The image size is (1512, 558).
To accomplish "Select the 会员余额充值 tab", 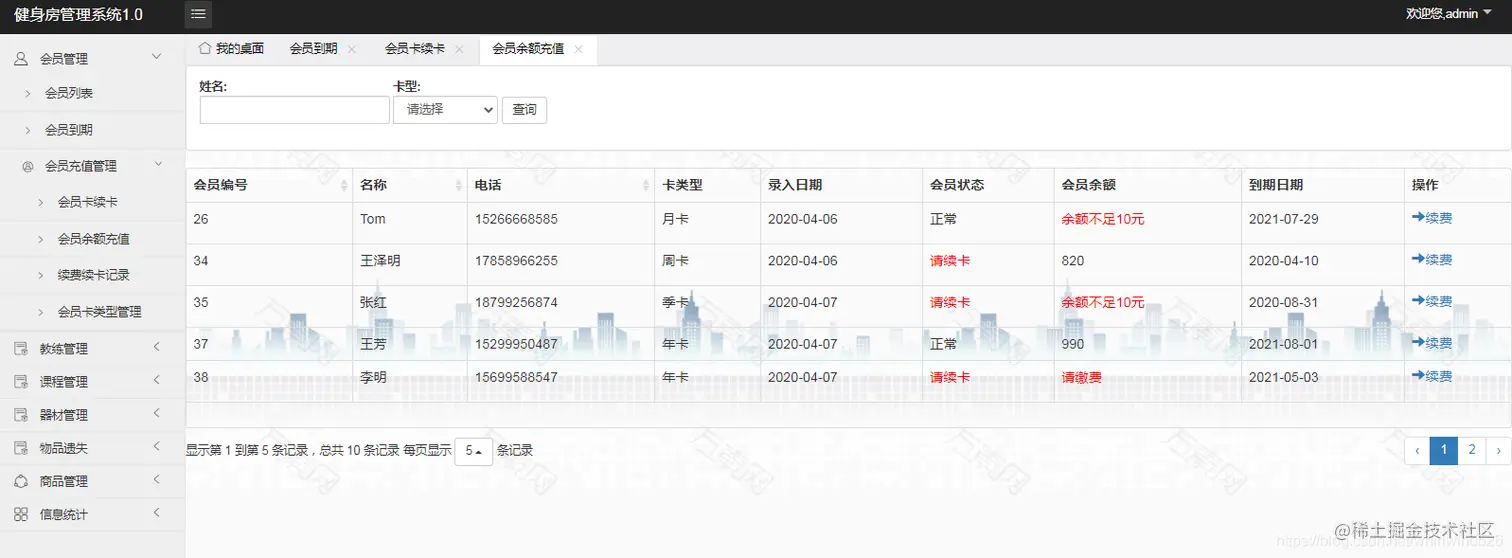I will pos(528,49).
